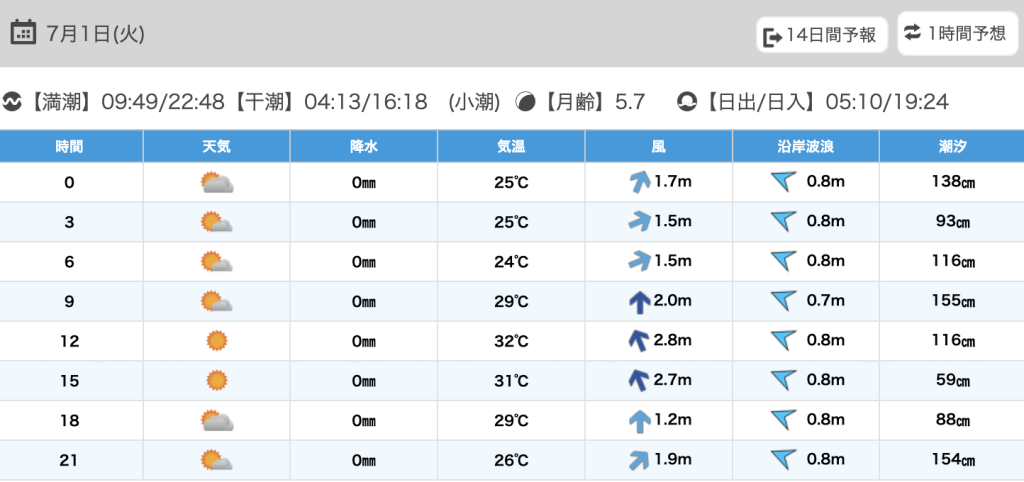Click the wind arrow beside 1.9m
The width and height of the screenshot is (1024, 482).
(638, 460)
